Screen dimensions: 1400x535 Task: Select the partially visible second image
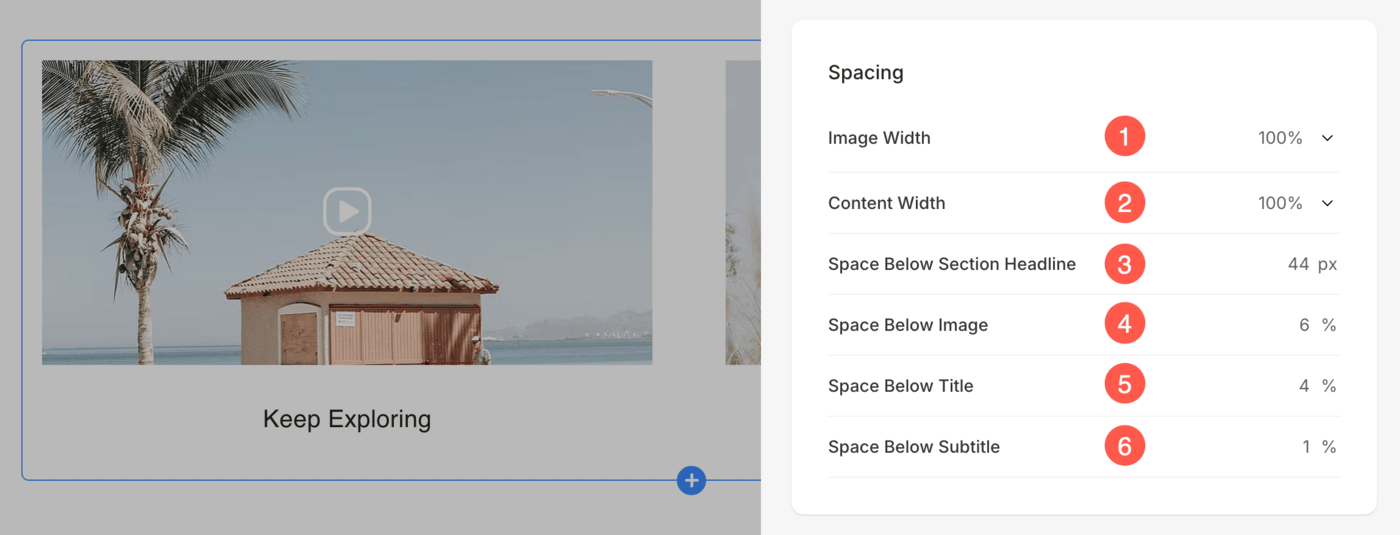coord(743,212)
